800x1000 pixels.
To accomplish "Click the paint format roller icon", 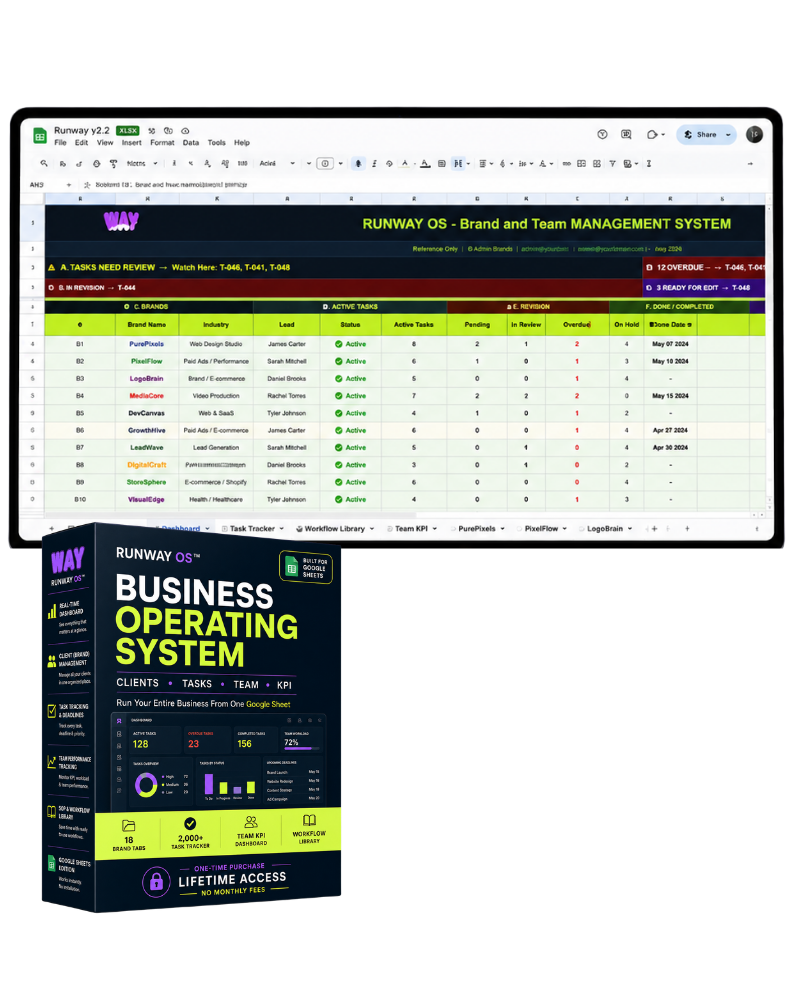I will point(114,164).
